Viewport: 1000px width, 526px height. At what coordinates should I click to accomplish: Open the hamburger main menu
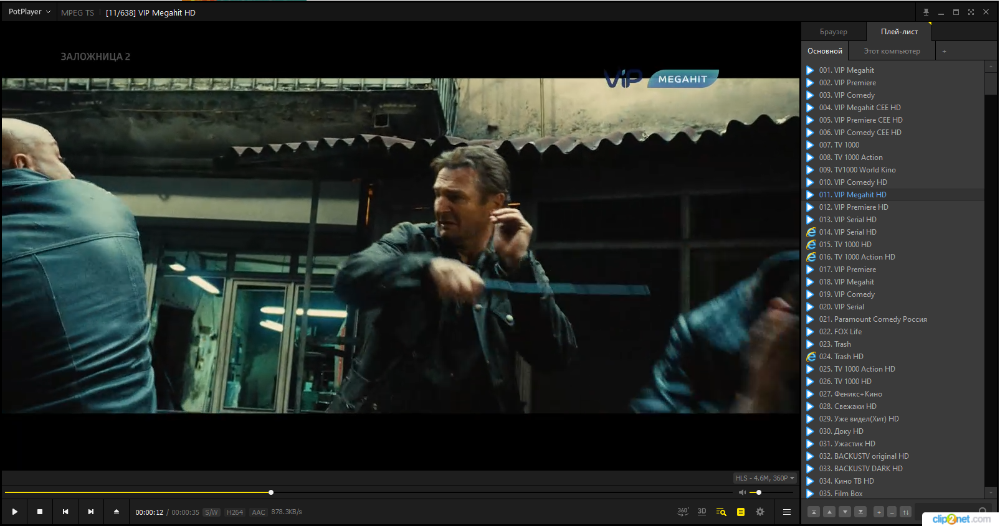787,512
